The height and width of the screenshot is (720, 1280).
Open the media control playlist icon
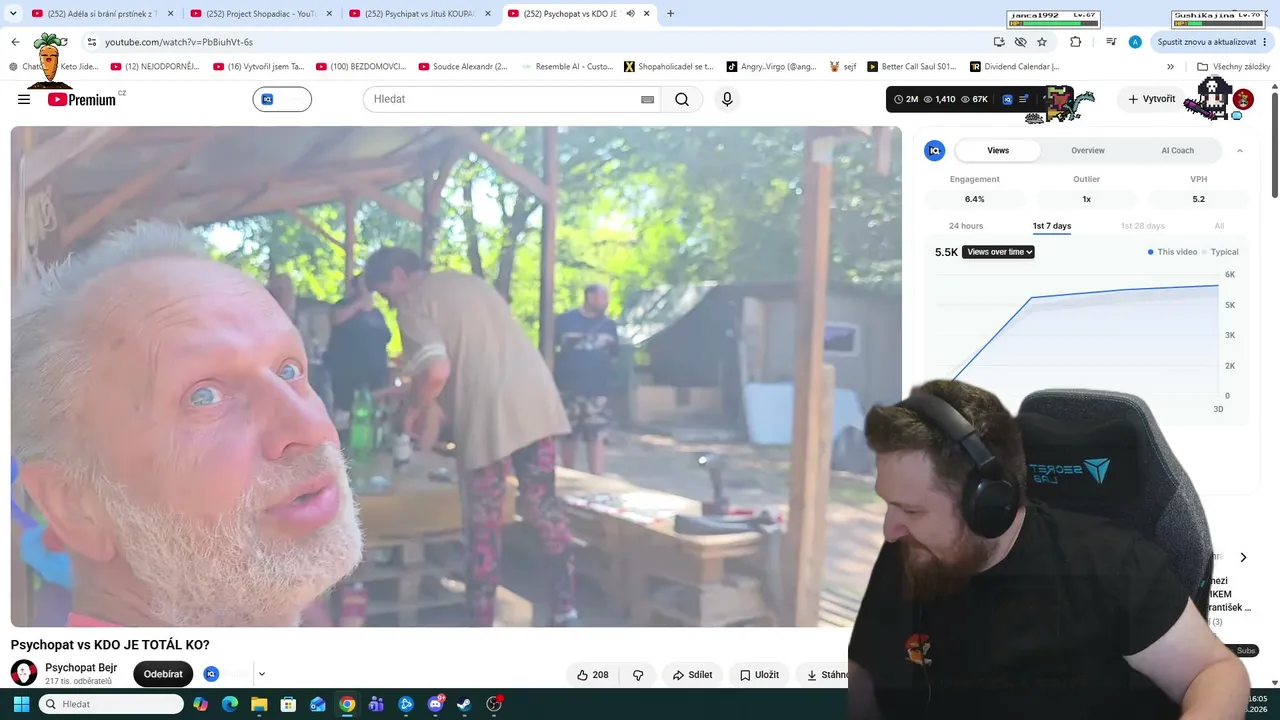1111,42
